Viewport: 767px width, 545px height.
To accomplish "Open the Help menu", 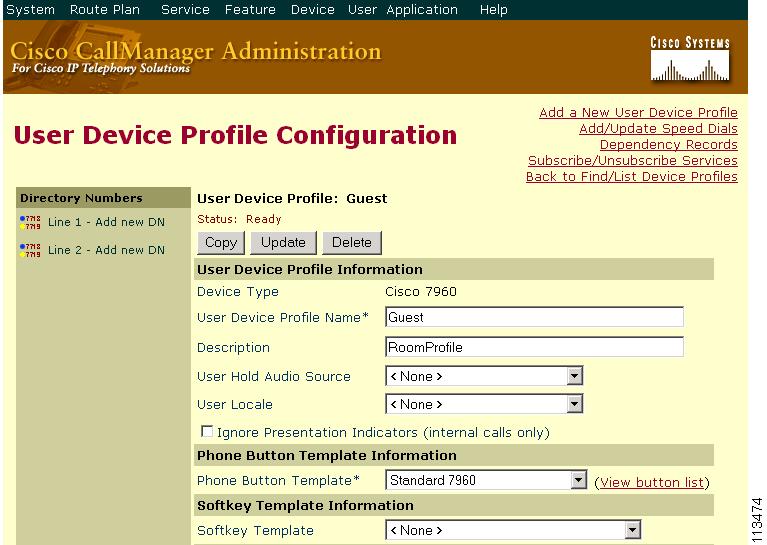I will 493,9.
